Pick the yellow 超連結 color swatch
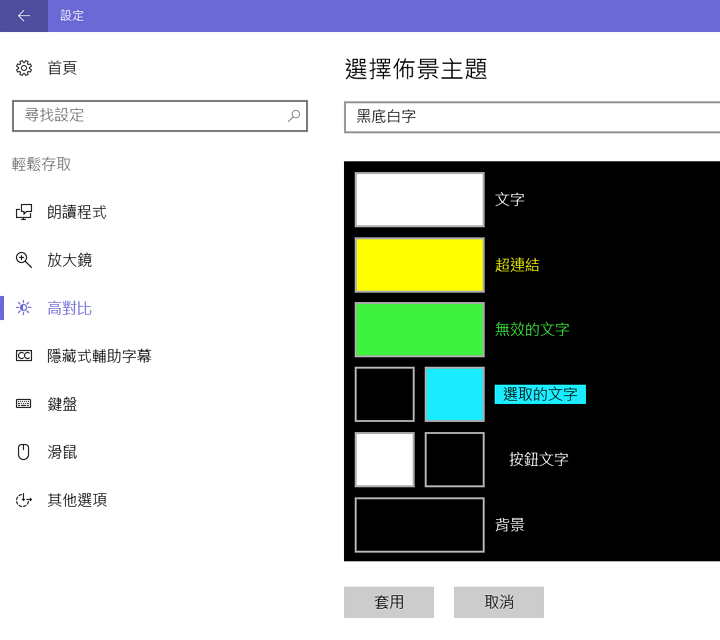Screen dimensions: 720x640 click(x=420, y=265)
